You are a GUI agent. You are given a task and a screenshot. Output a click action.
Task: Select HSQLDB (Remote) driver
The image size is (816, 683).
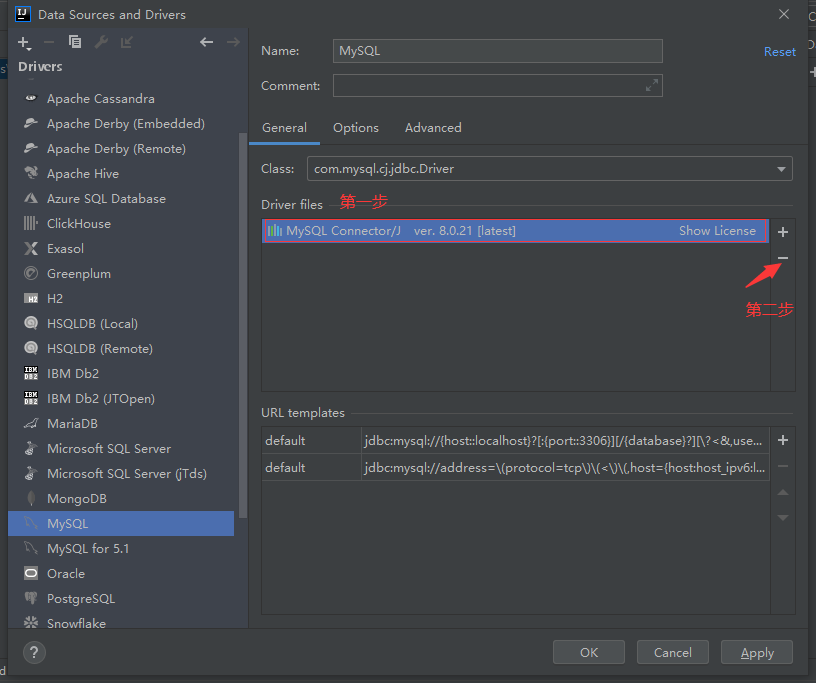coord(121,348)
